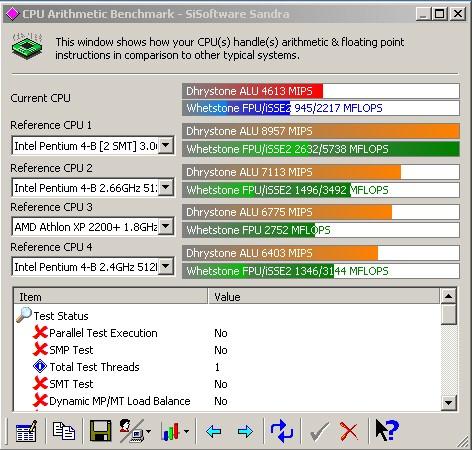The image size is (472, 450).
Task: Refresh benchmark with the blue rotate arrows
Action: click(x=282, y=431)
